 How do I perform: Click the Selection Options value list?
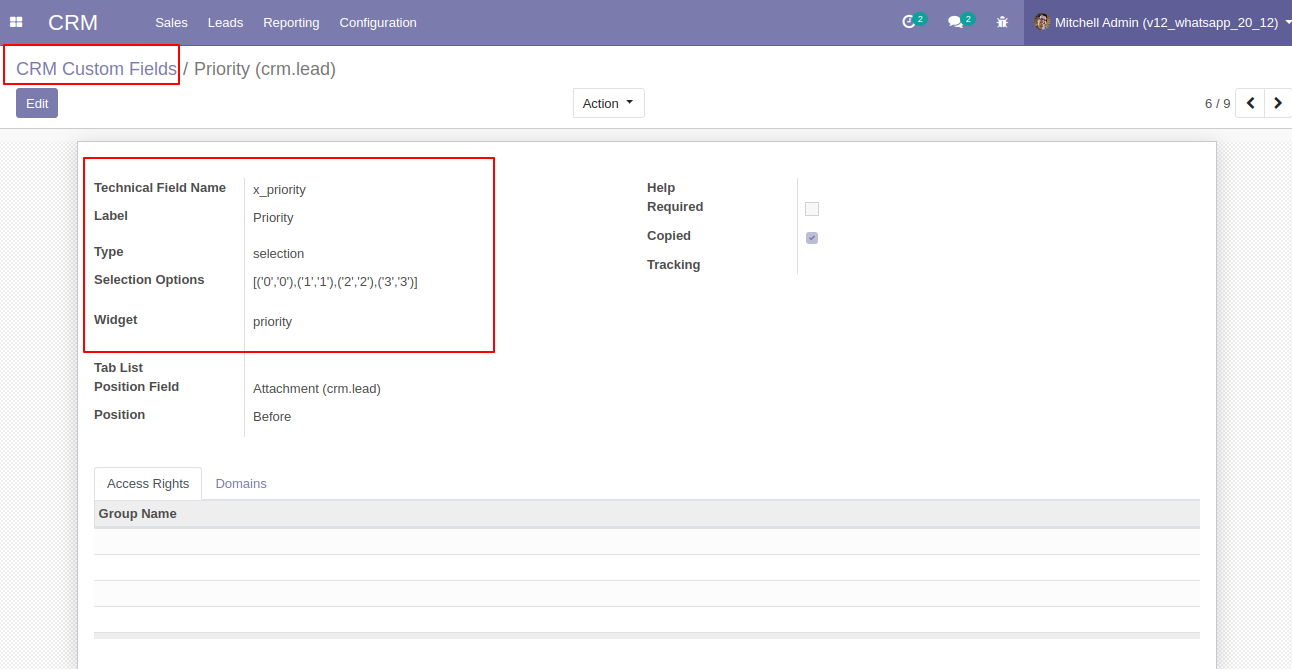(335, 282)
